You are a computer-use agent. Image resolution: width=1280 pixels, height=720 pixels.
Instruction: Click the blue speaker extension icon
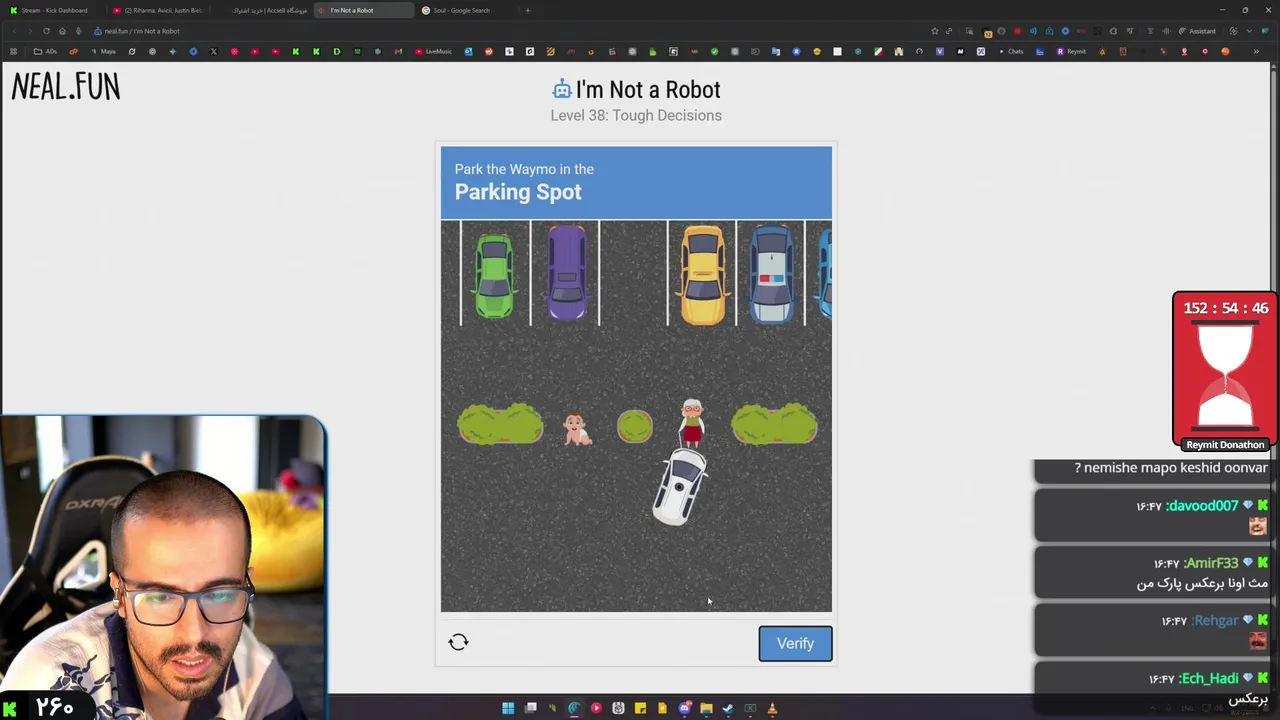click(x=1033, y=31)
